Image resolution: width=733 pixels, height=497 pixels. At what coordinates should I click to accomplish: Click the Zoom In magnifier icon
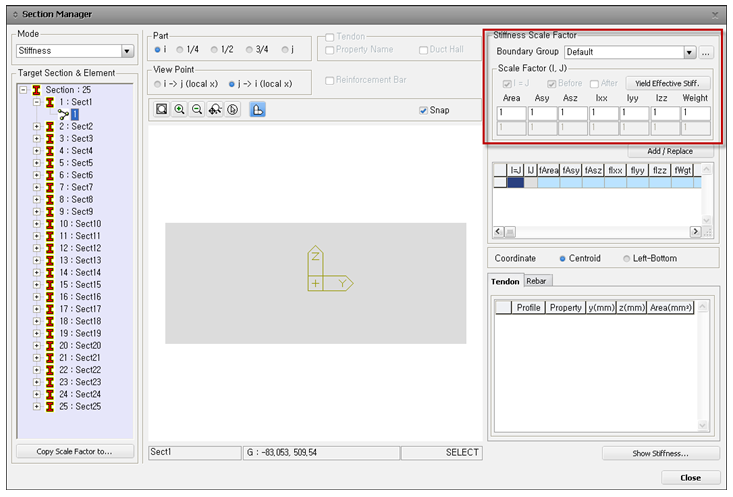179,109
